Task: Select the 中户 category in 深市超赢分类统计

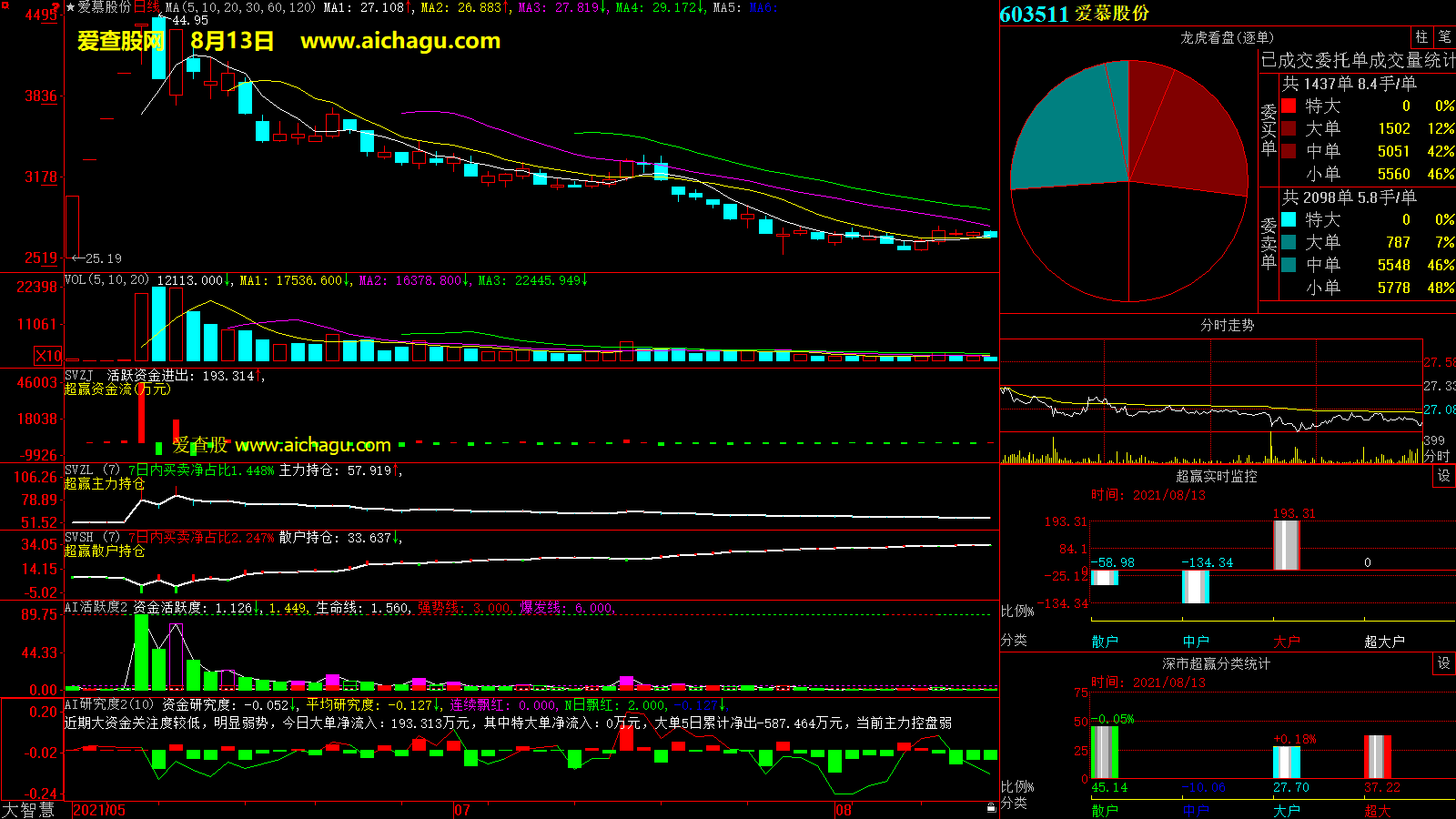Action: tap(1195, 810)
